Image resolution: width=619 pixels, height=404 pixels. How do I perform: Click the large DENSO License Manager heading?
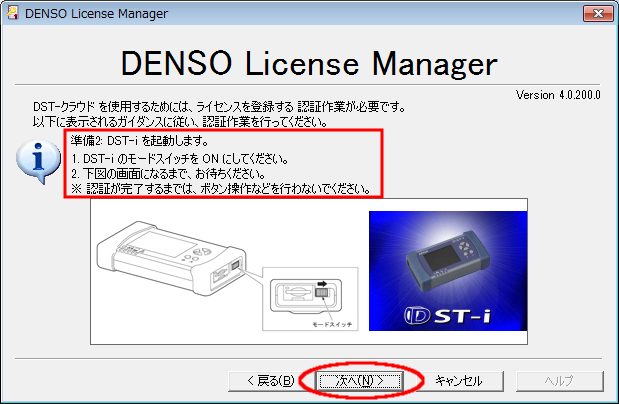tap(309, 63)
